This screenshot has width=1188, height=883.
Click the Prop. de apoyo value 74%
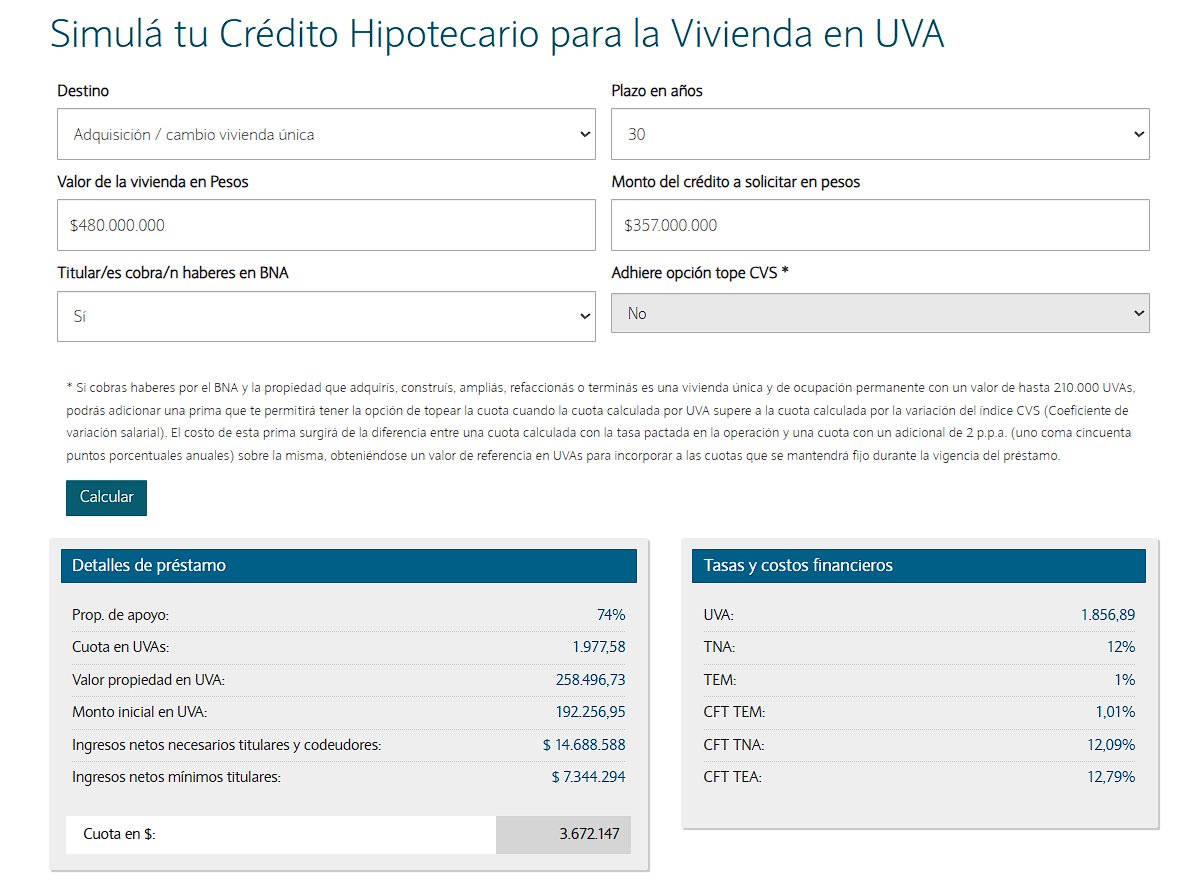611,615
